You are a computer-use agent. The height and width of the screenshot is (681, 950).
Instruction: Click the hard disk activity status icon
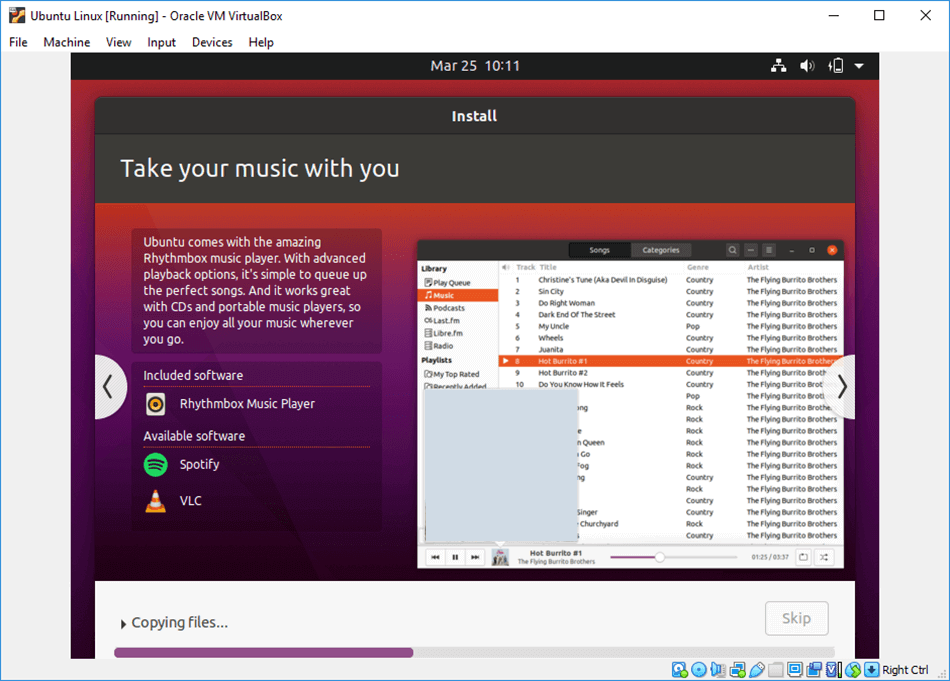[680, 669]
